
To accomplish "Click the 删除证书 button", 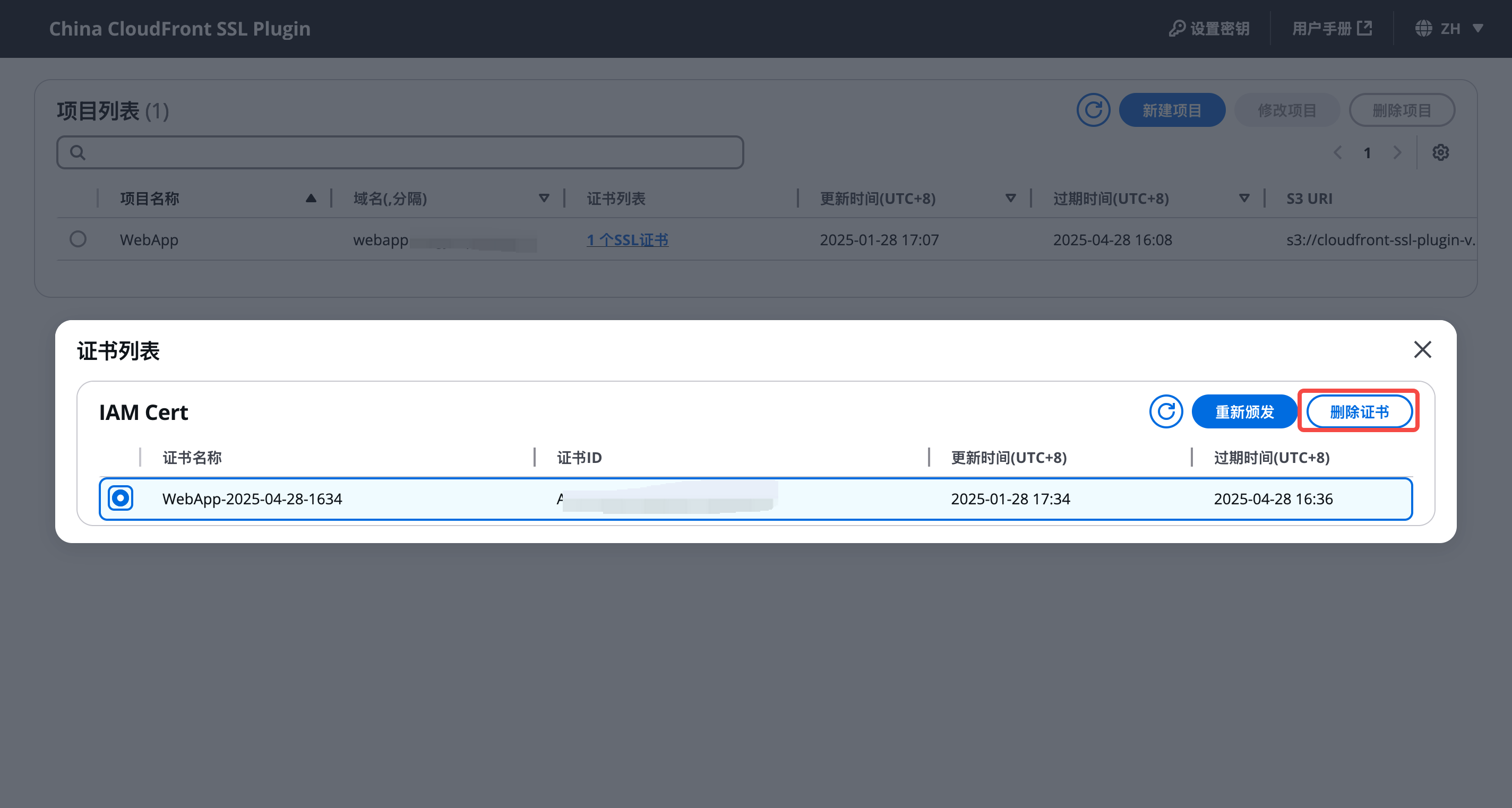I will 1359,411.
